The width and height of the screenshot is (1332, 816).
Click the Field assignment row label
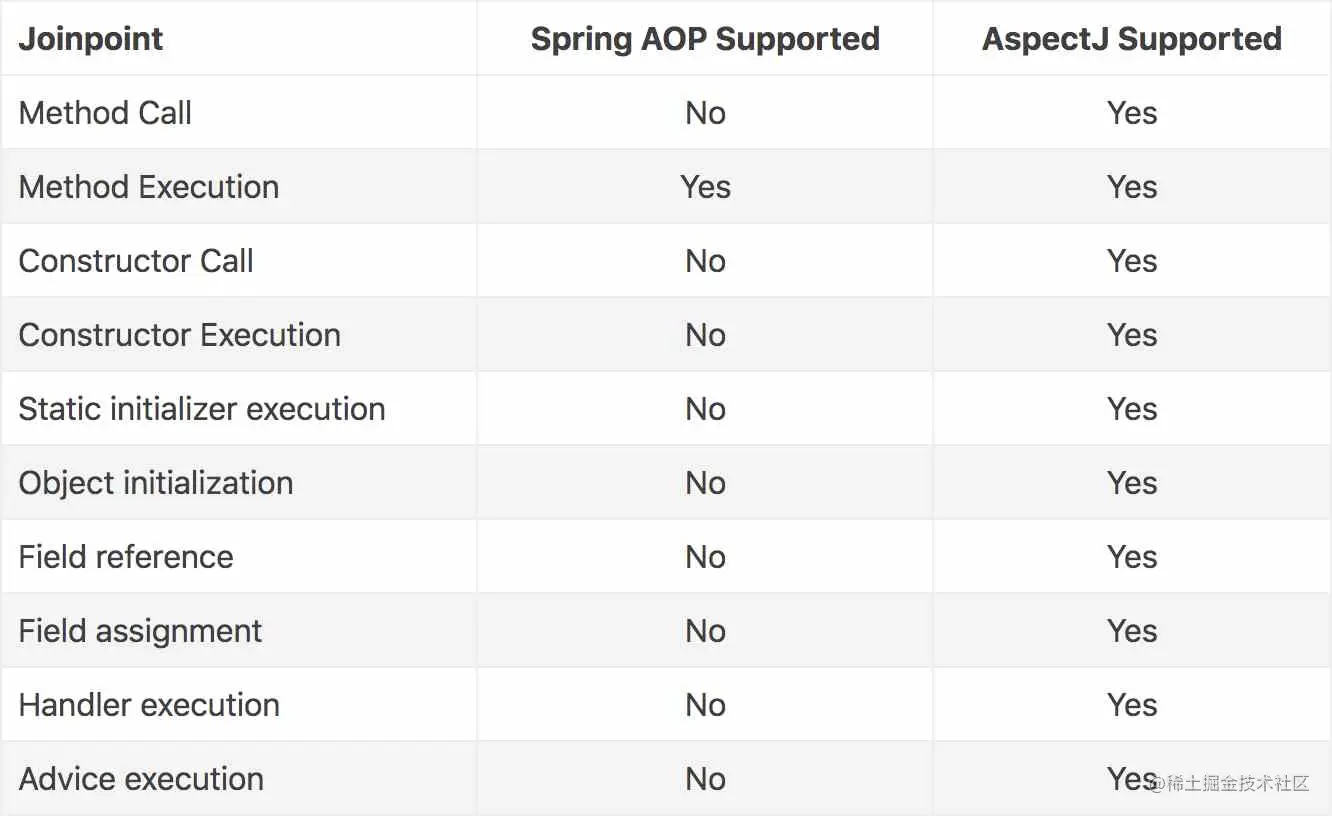point(140,631)
